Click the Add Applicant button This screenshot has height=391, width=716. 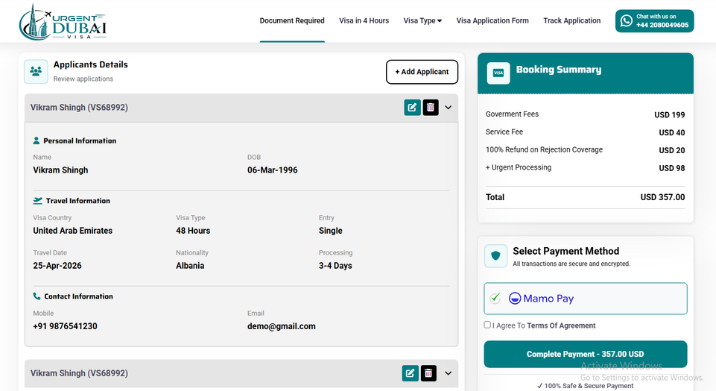422,72
